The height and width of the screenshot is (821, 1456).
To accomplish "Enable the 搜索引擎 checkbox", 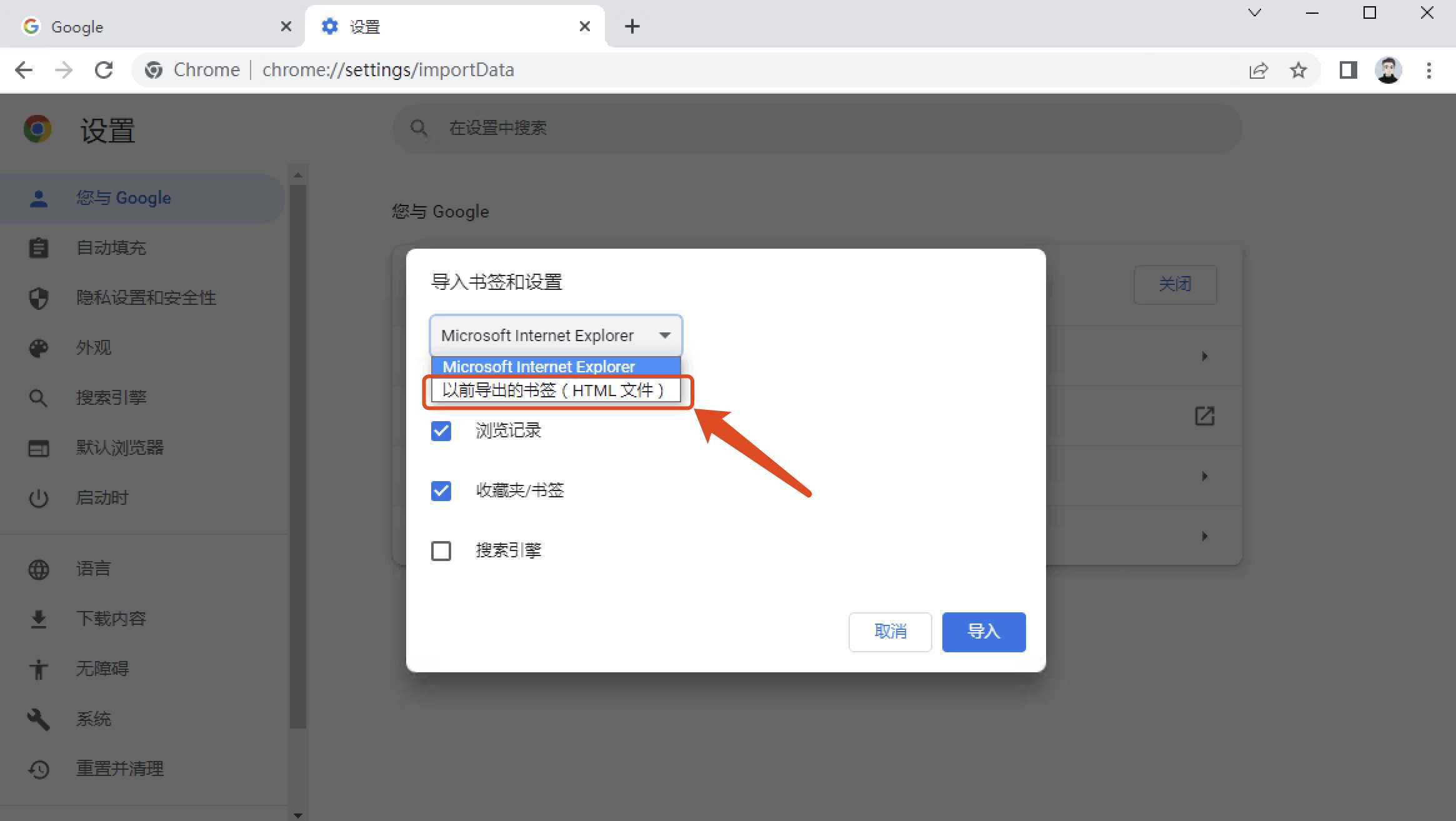I will pyautogui.click(x=441, y=550).
